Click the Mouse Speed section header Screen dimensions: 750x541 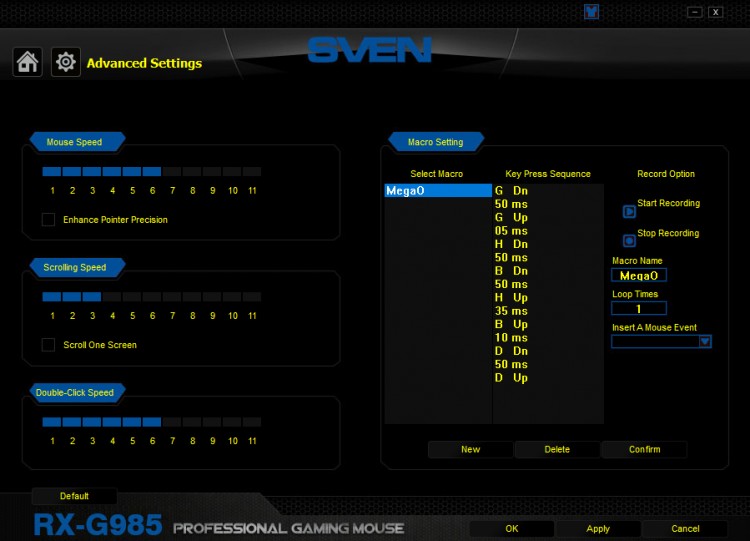pyautogui.click(x=77, y=142)
